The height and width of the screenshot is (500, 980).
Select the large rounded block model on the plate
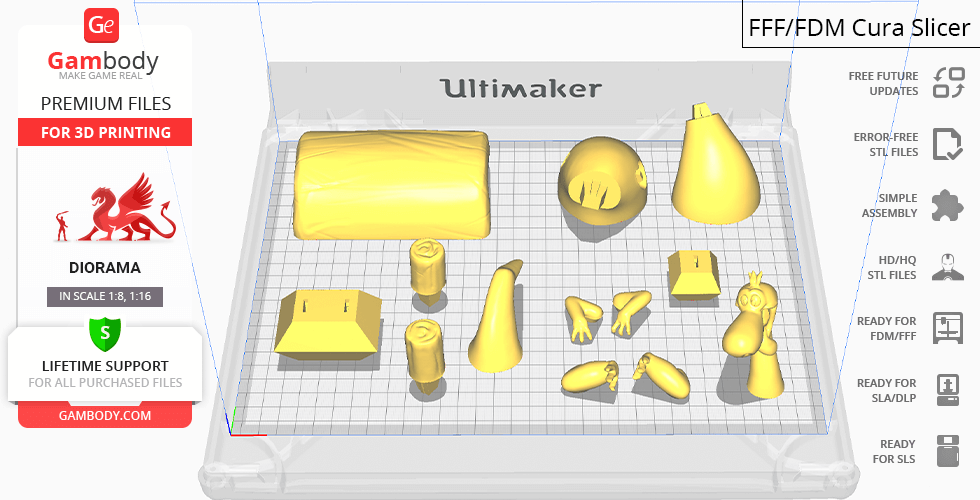pyautogui.click(x=393, y=185)
